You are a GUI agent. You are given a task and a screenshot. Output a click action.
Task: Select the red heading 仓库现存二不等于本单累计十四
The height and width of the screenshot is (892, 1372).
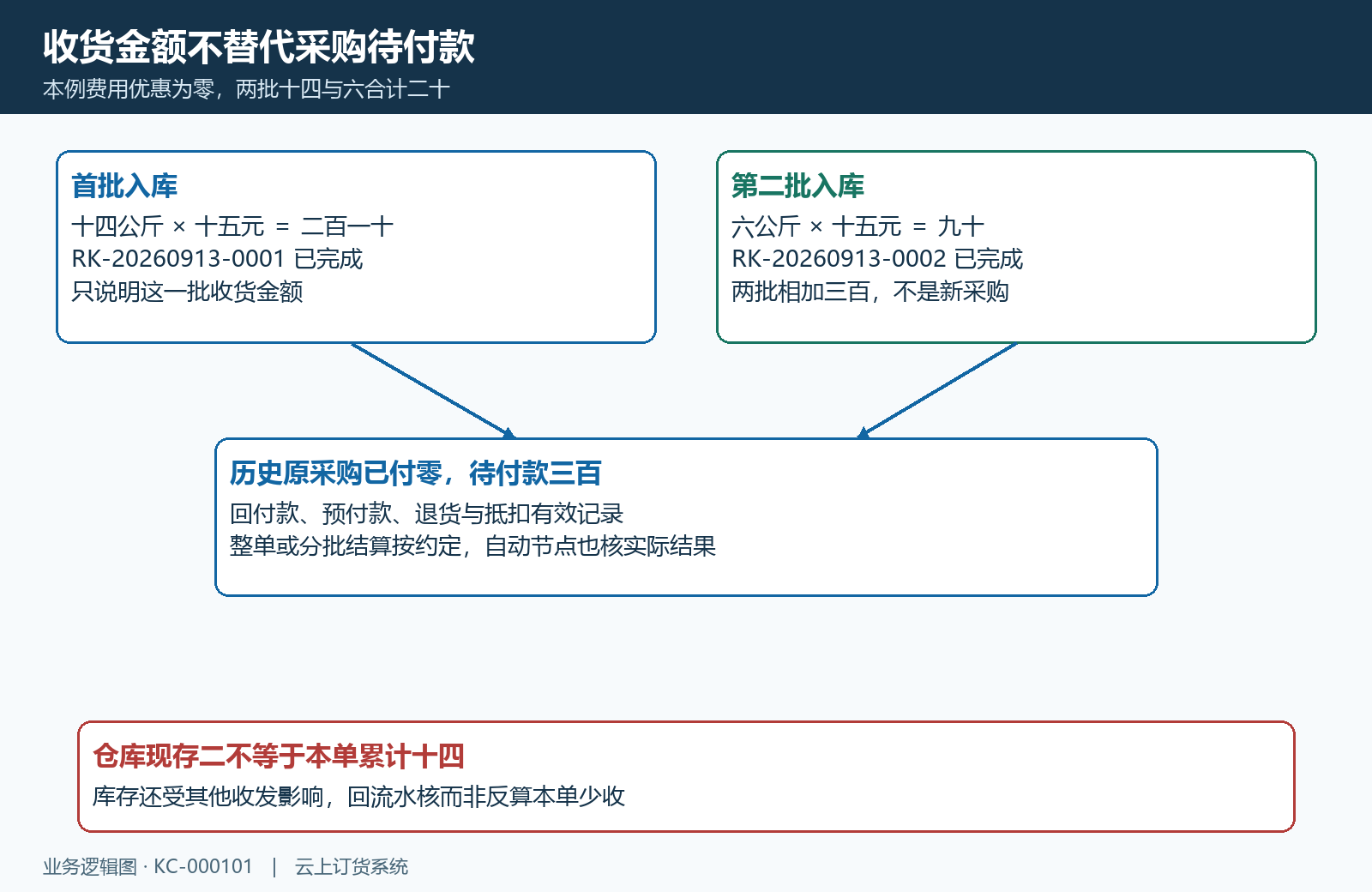279,756
